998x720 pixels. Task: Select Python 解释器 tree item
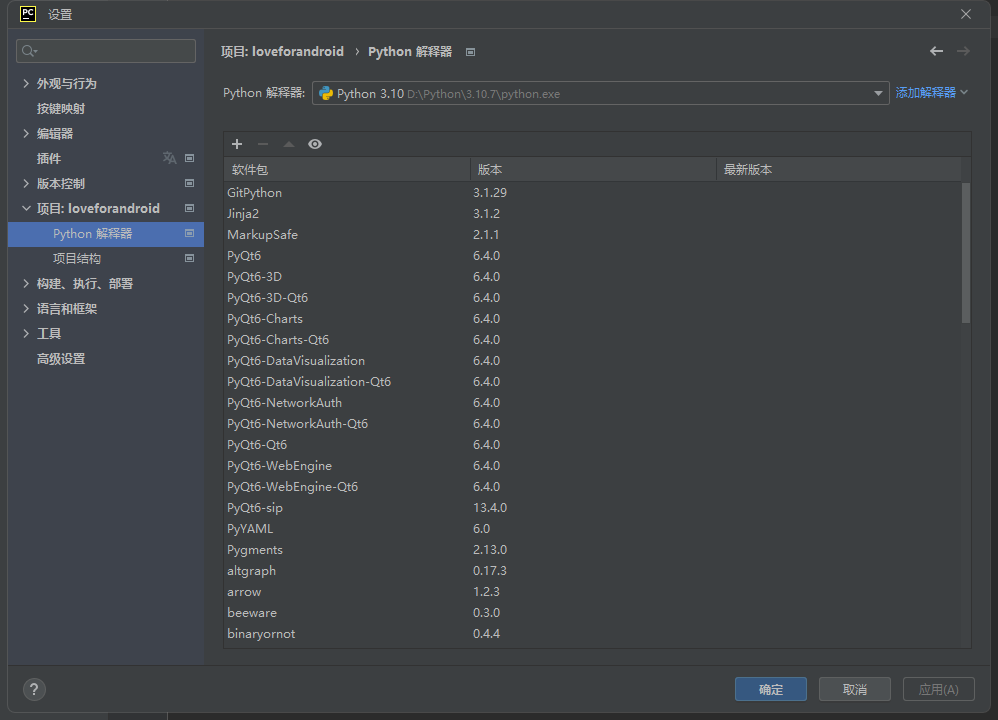(106, 234)
